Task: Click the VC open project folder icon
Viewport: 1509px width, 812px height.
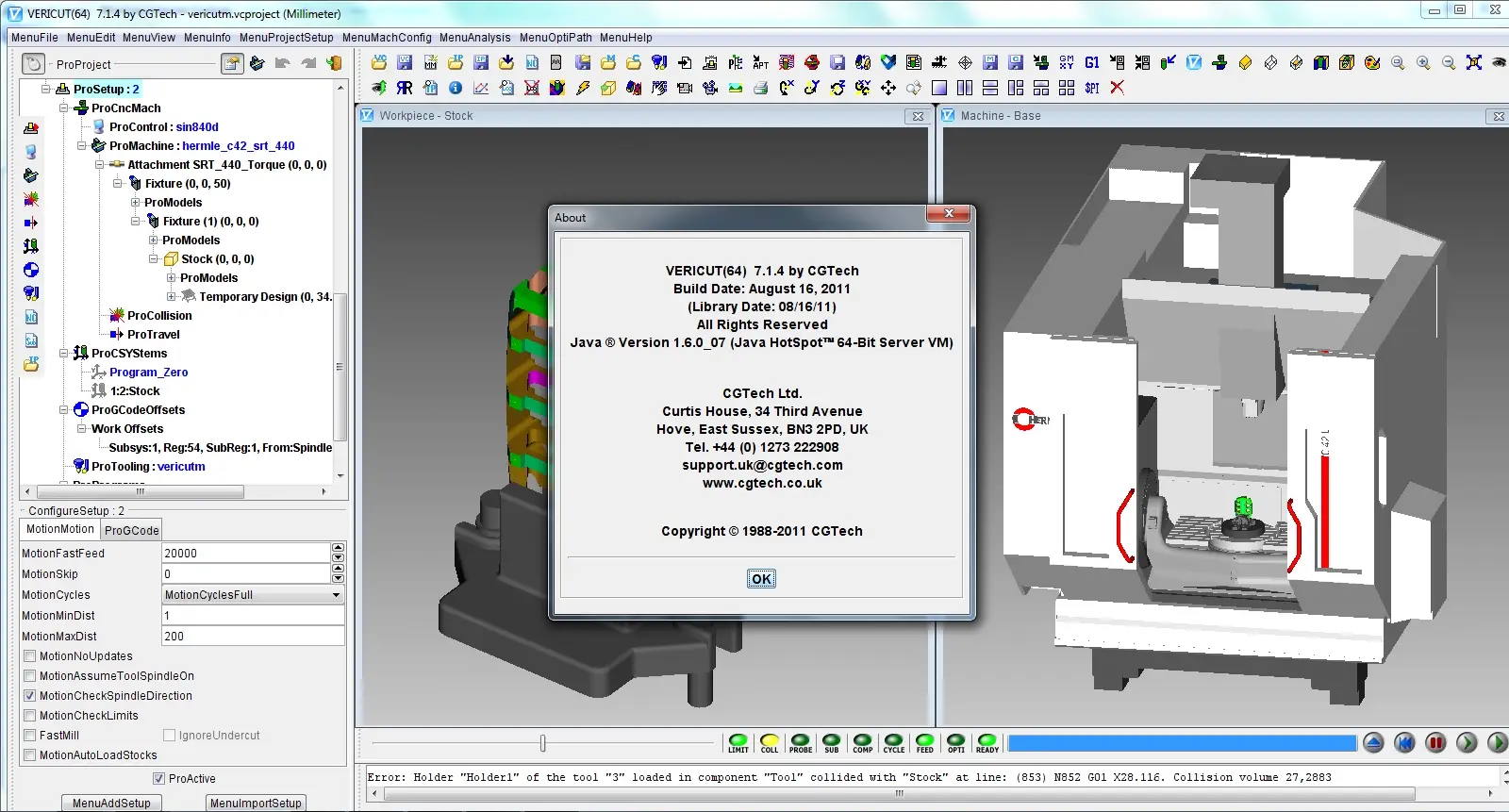Action: (379, 62)
